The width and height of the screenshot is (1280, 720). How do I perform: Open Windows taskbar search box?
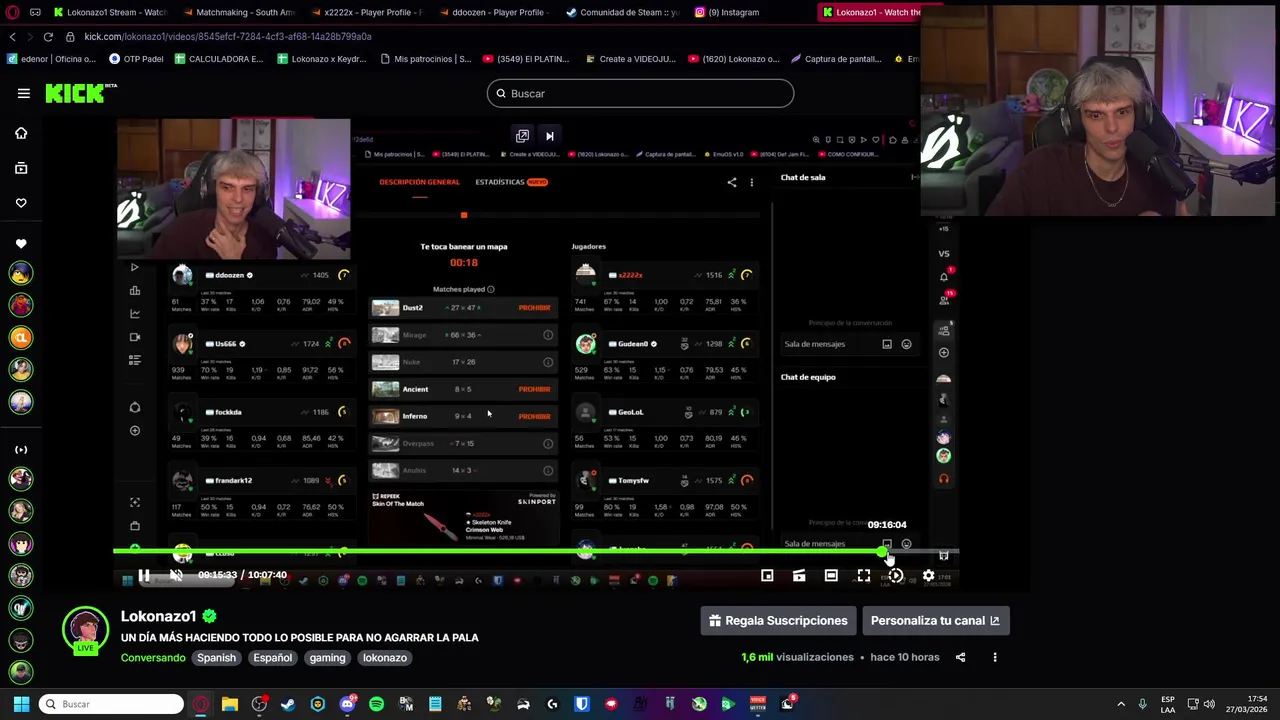coord(112,704)
